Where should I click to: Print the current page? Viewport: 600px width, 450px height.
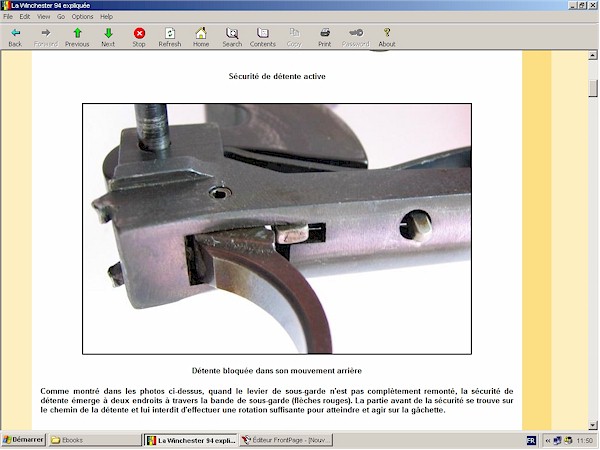point(325,37)
